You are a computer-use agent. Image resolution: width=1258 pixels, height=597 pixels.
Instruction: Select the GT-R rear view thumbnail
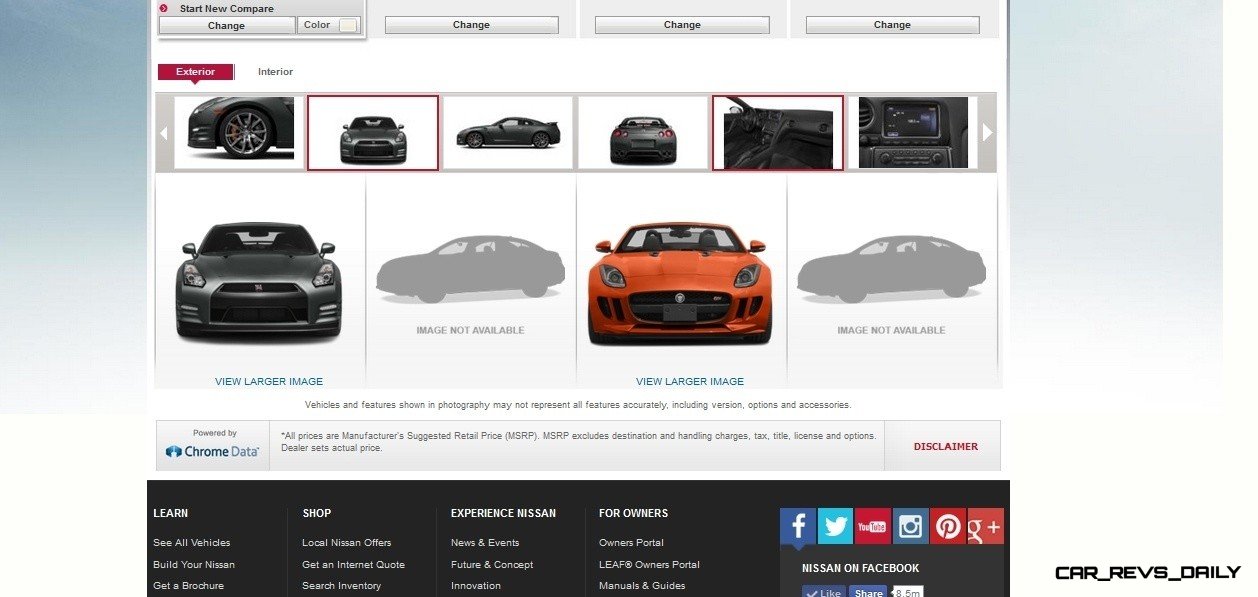tap(643, 132)
